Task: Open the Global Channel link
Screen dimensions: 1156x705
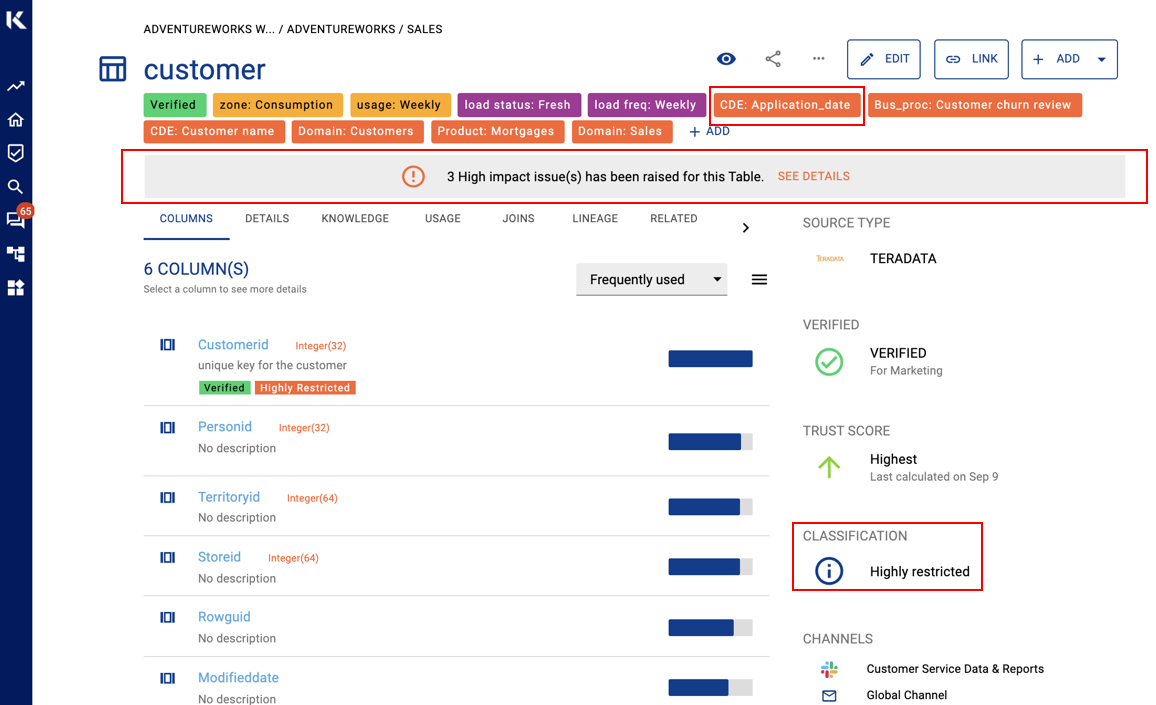Action: [907, 695]
